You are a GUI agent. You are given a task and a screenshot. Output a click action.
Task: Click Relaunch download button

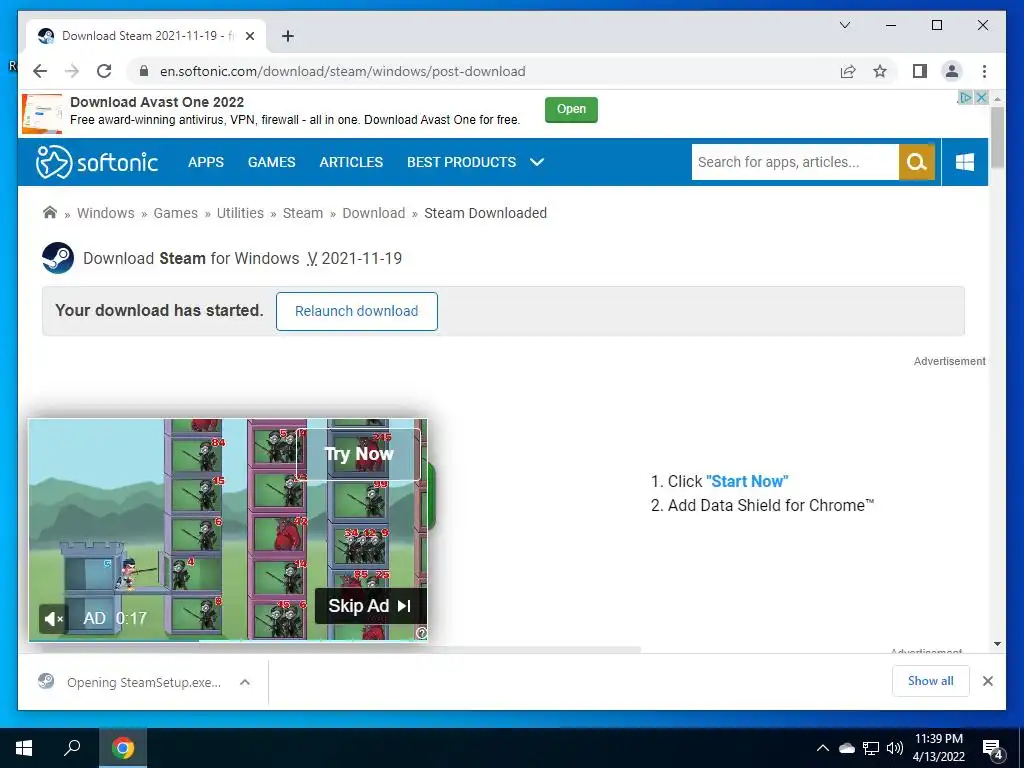click(x=357, y=312)
